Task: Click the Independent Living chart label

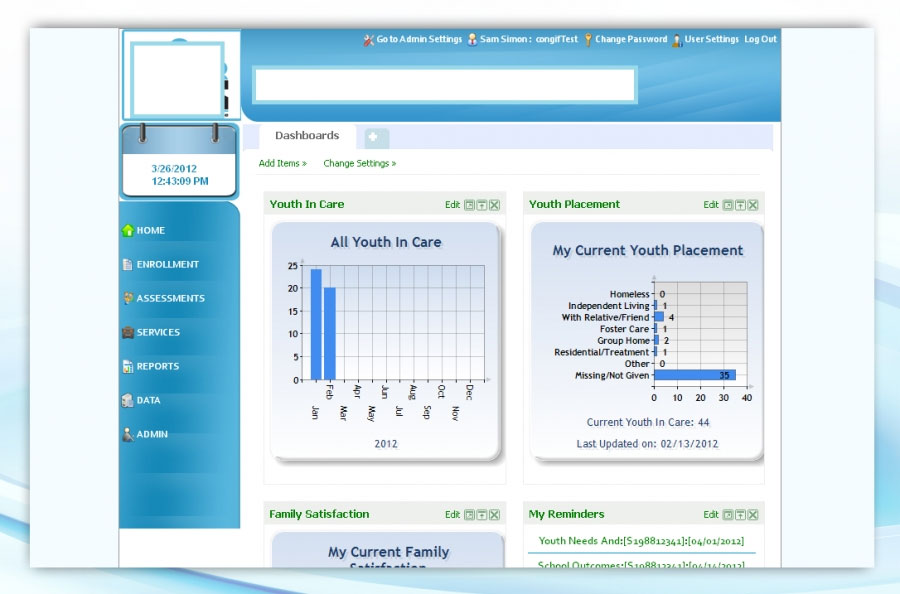Action: tap(608, 306)
